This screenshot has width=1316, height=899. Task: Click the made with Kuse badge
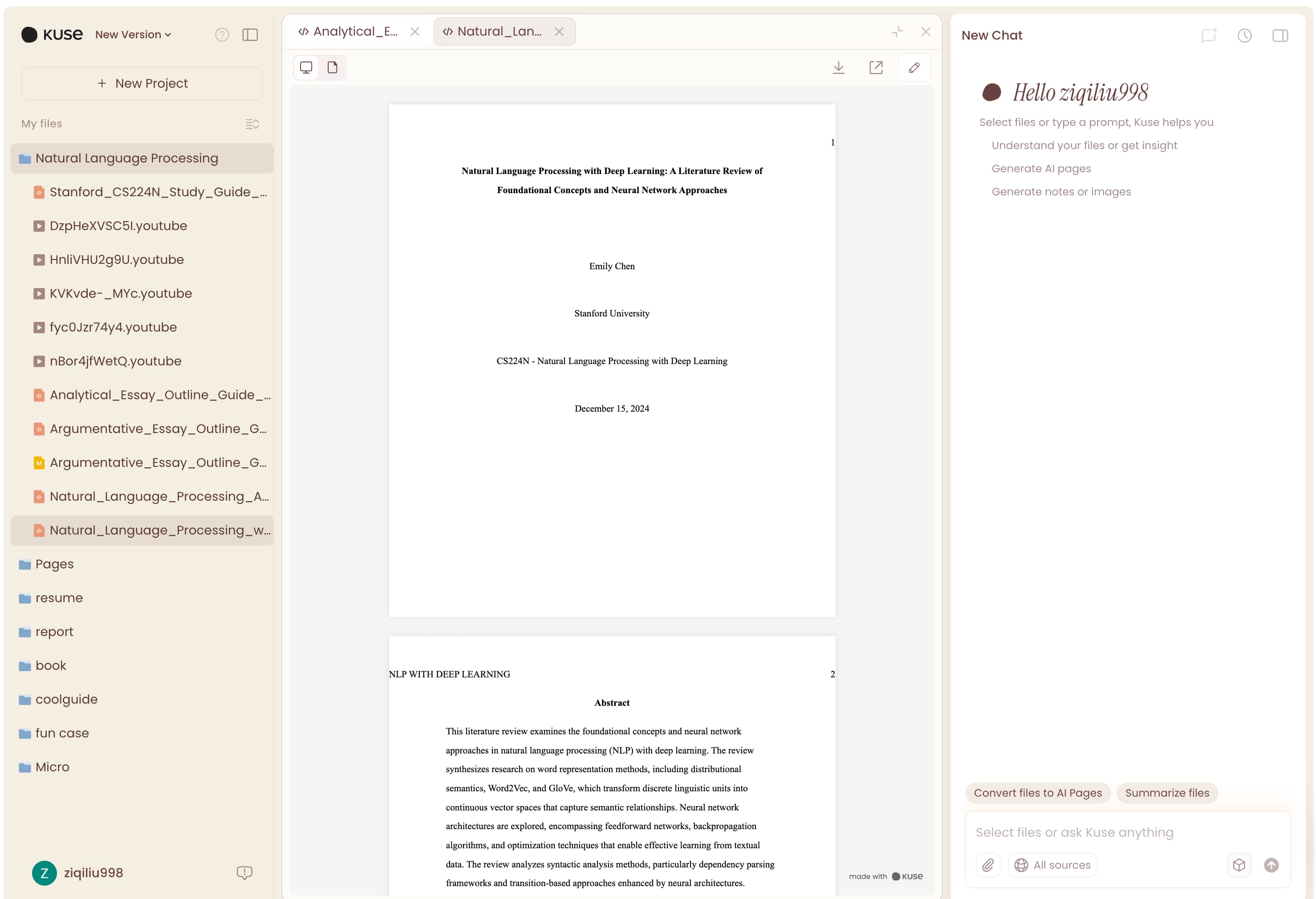885,876
